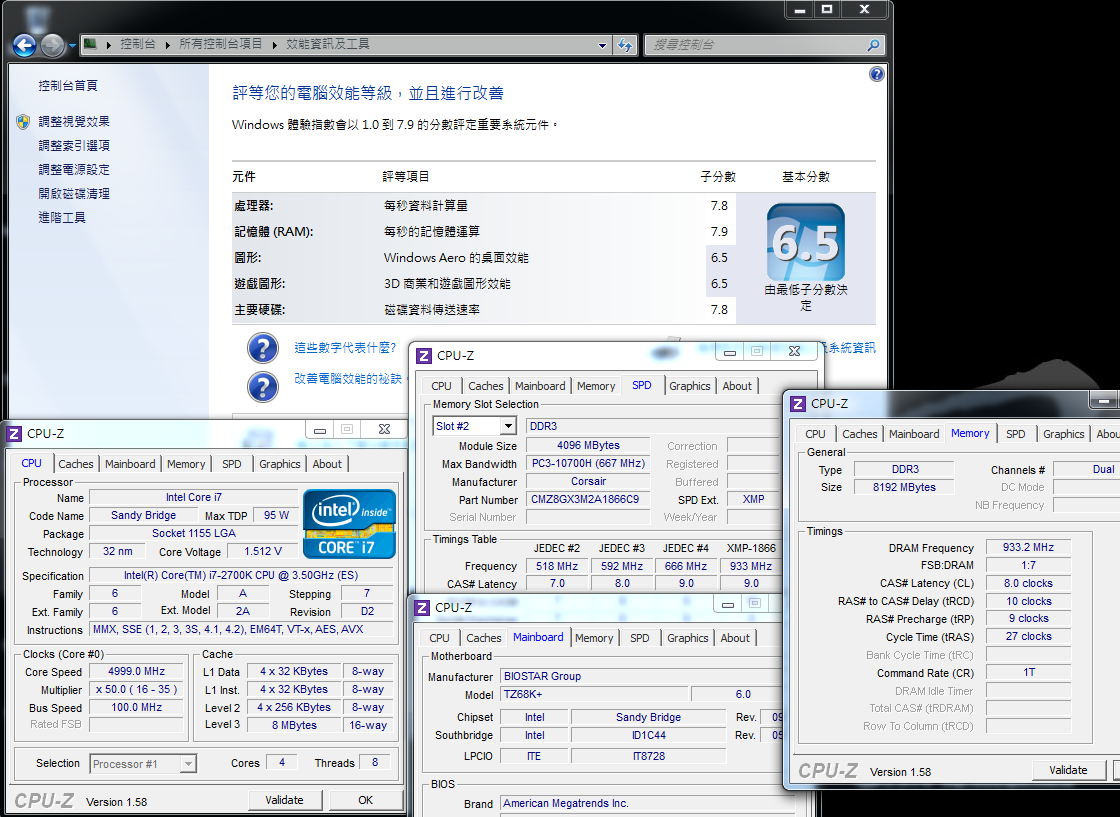1120x817 pixels.
Task: Click question mark icon beside 這些數字代表什麼
Action: [263, 349]
